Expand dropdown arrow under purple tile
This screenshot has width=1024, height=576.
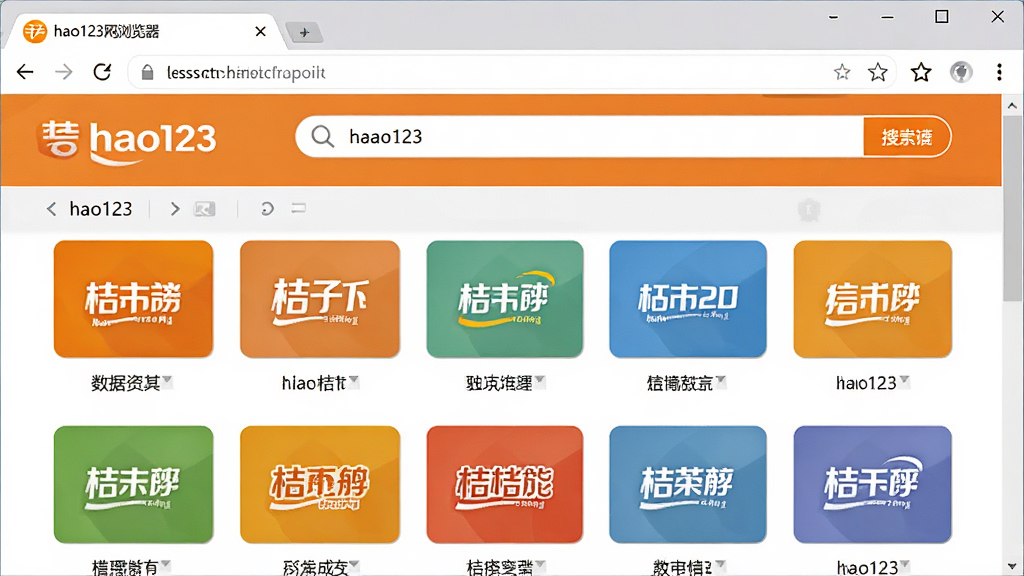point(904,564)
